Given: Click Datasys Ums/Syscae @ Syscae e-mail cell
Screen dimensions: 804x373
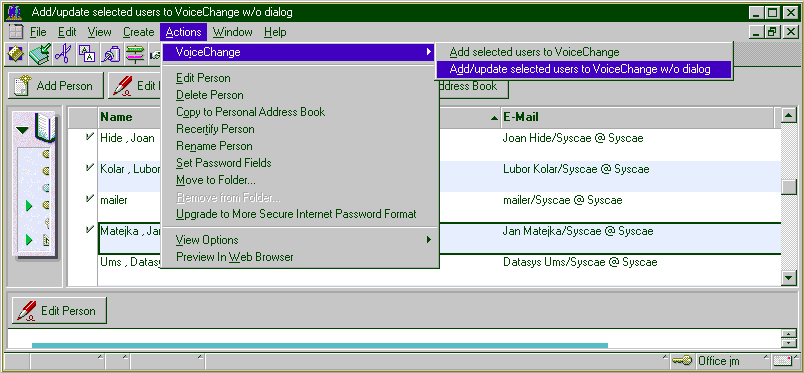Looking at the screenshot, I should pyautogui.click(x=580, y=262).
